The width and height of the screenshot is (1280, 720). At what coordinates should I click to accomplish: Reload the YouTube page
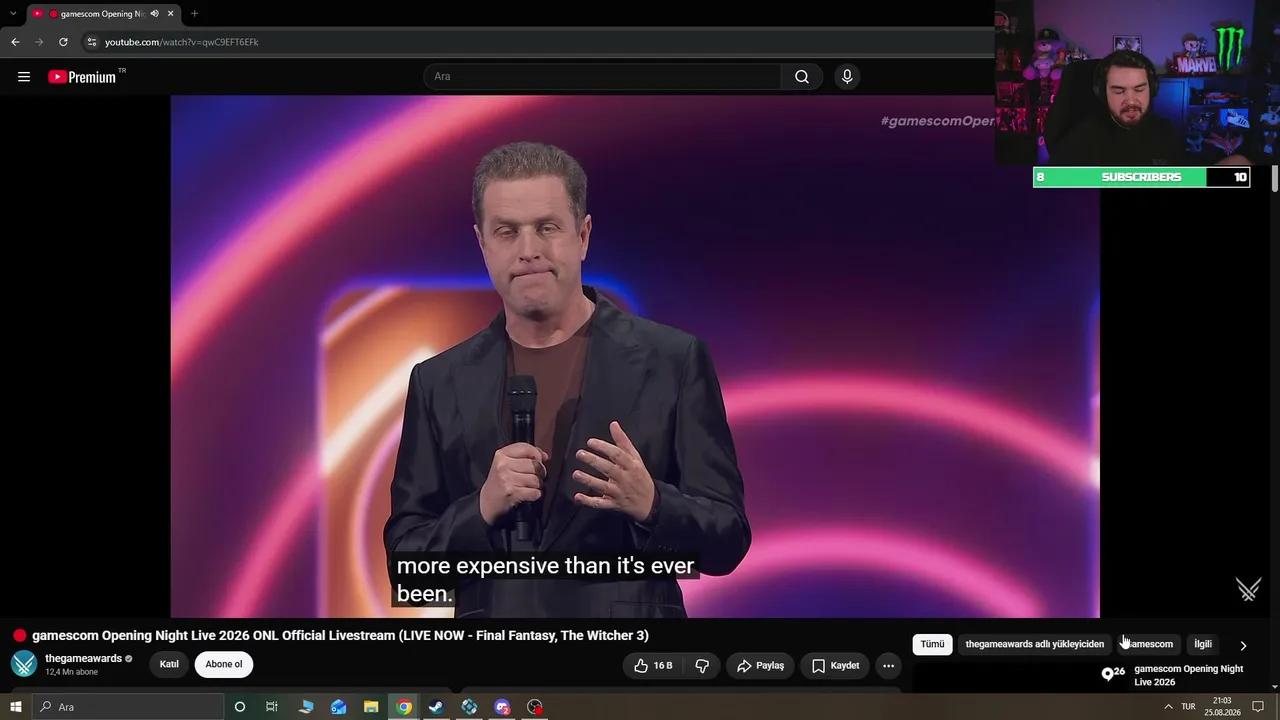63,42
